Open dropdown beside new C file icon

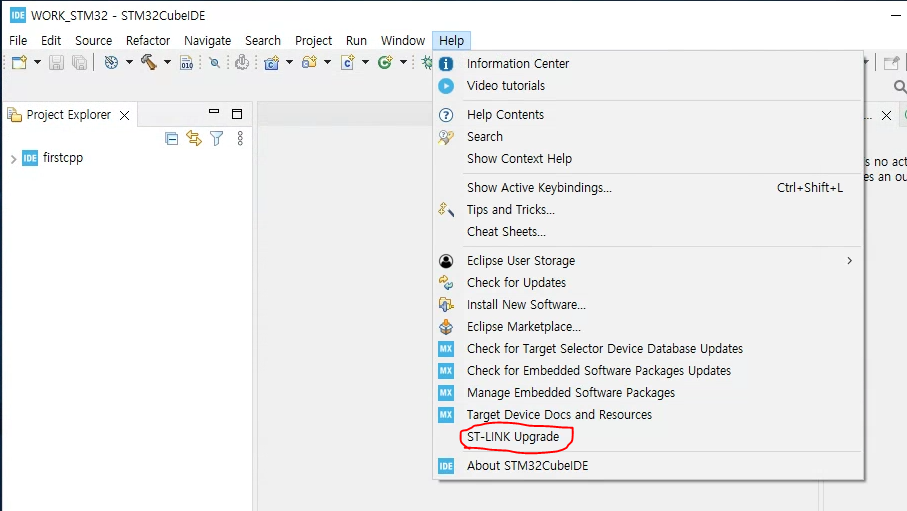[366, 62]
